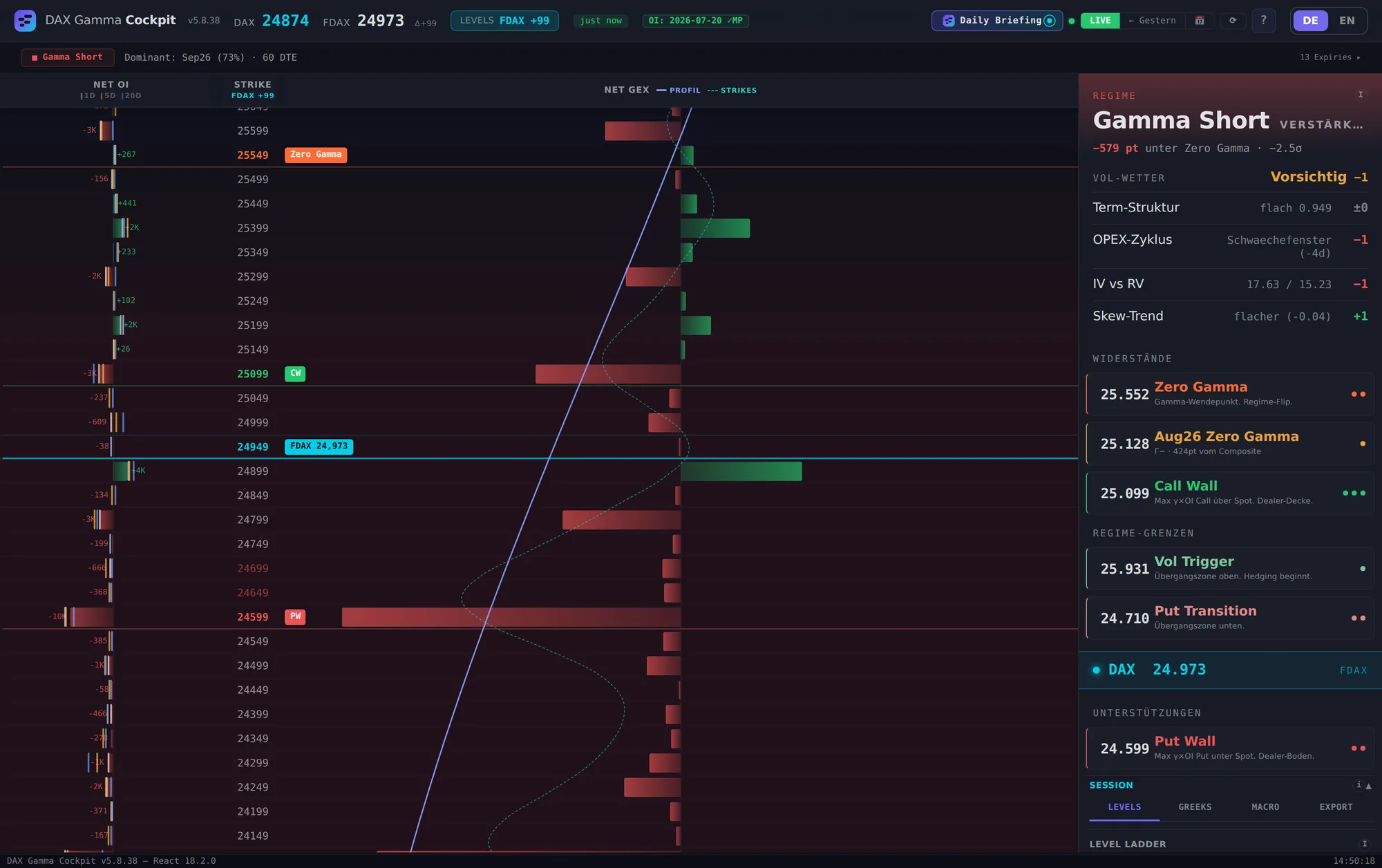Switch to the GREEKS tab
The width and height of the screenshot is (1382, 868).
pyautogui.click(x=1195, y=807)
